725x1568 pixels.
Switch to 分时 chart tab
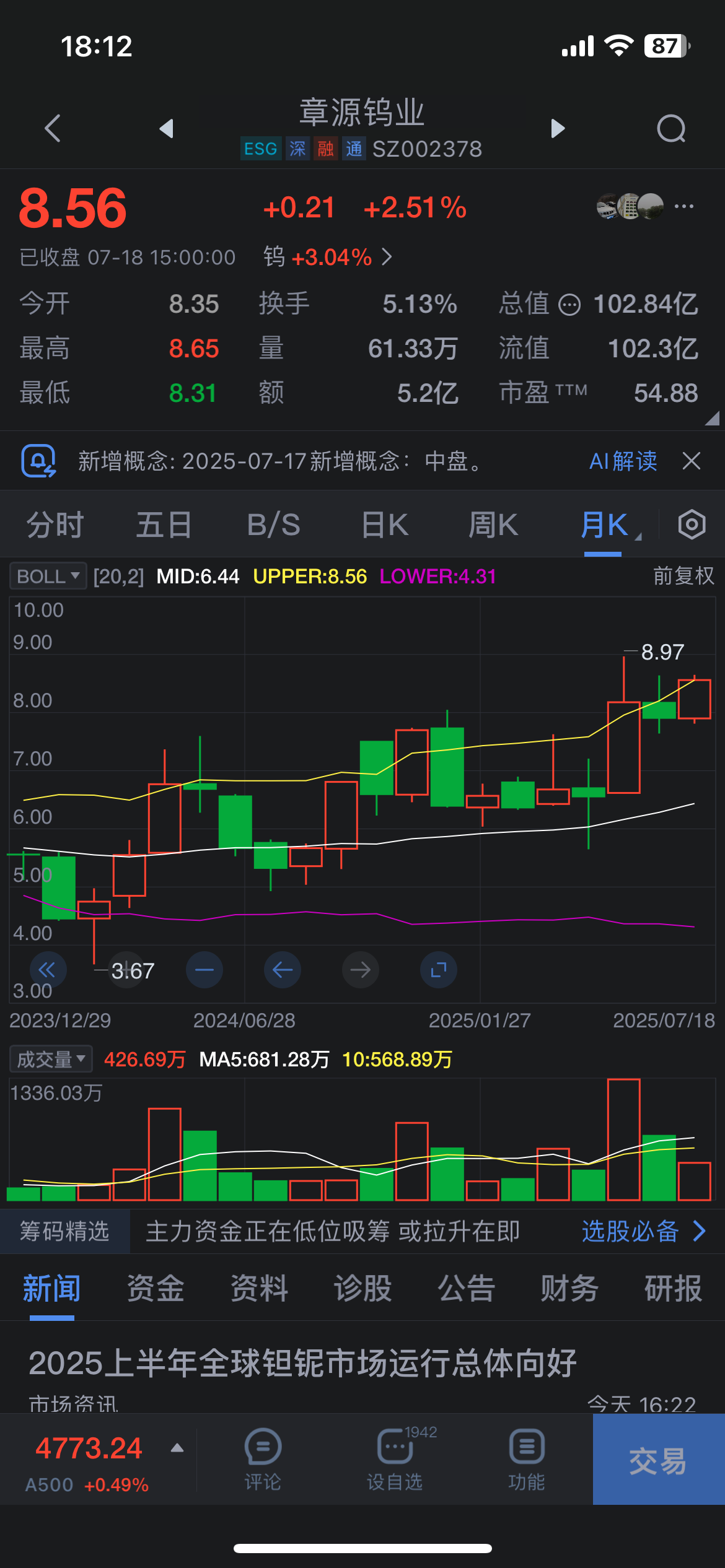[55, 525]
